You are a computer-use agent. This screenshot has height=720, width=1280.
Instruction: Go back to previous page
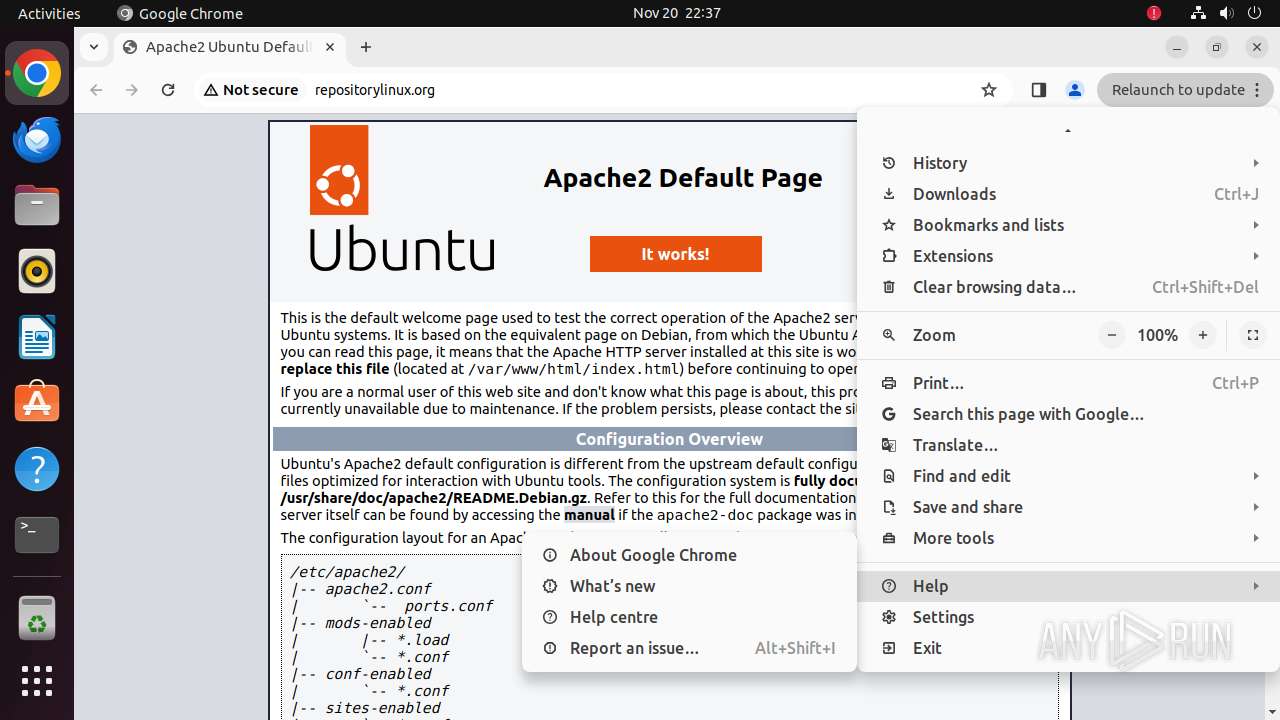96,90
